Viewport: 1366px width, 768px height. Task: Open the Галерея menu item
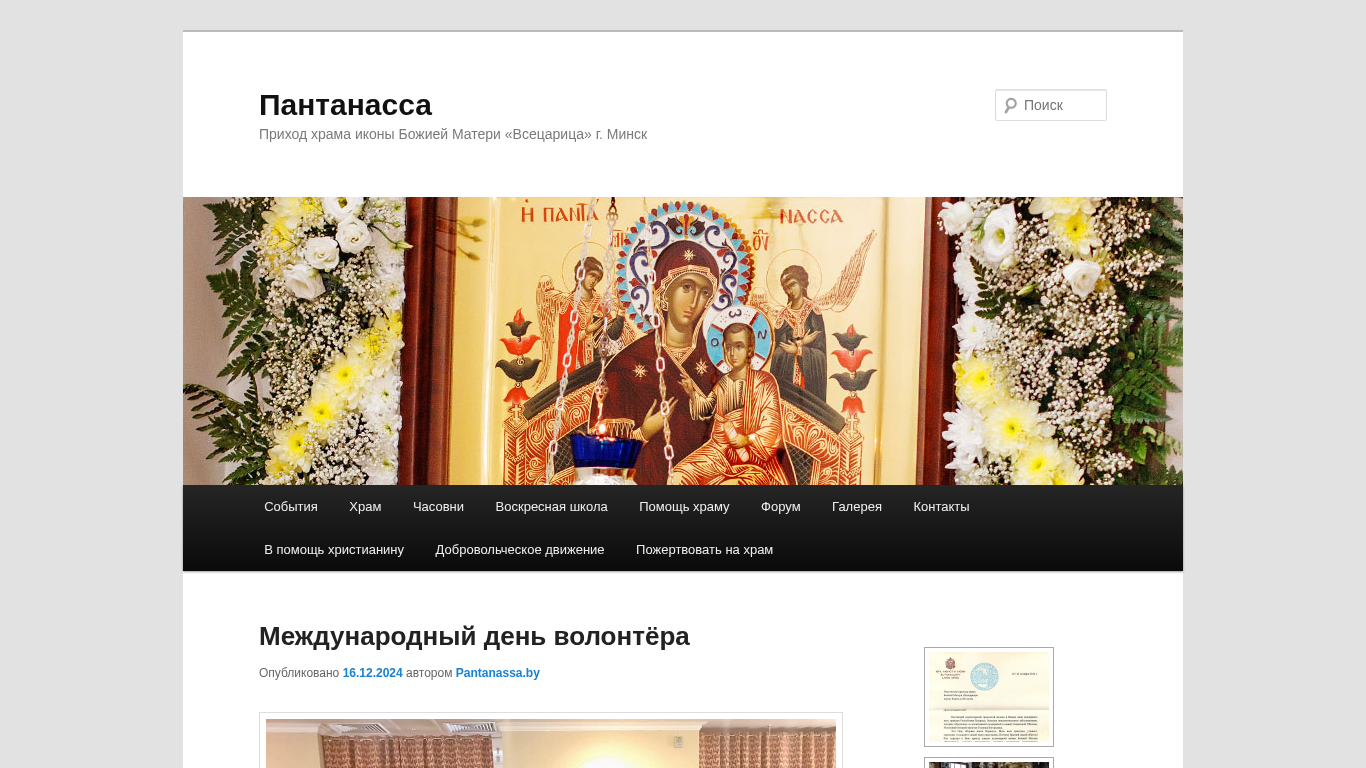[857, 506]
